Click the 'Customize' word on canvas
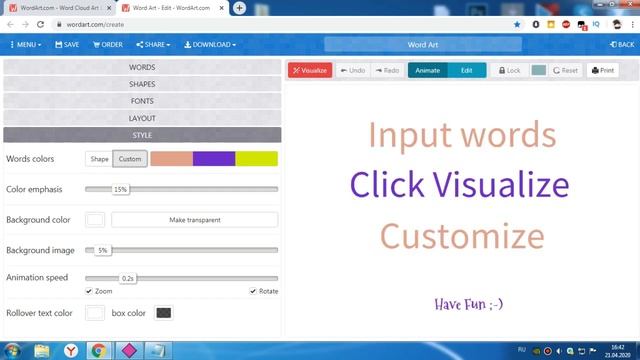The image size is (640, 360). click(x=462, y=236)
